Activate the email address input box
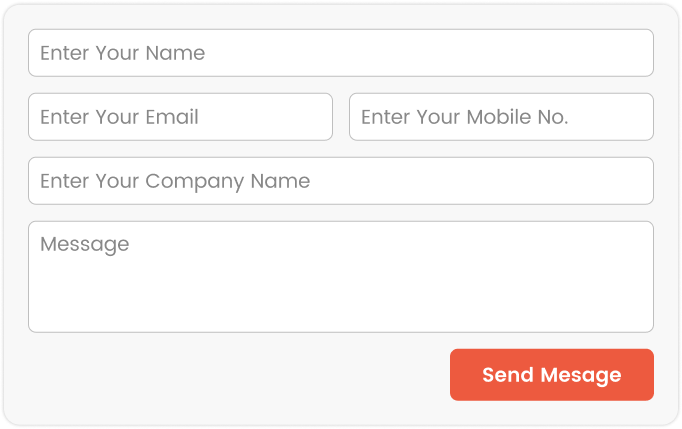The image size is (682, 429). tap(180, 117)
